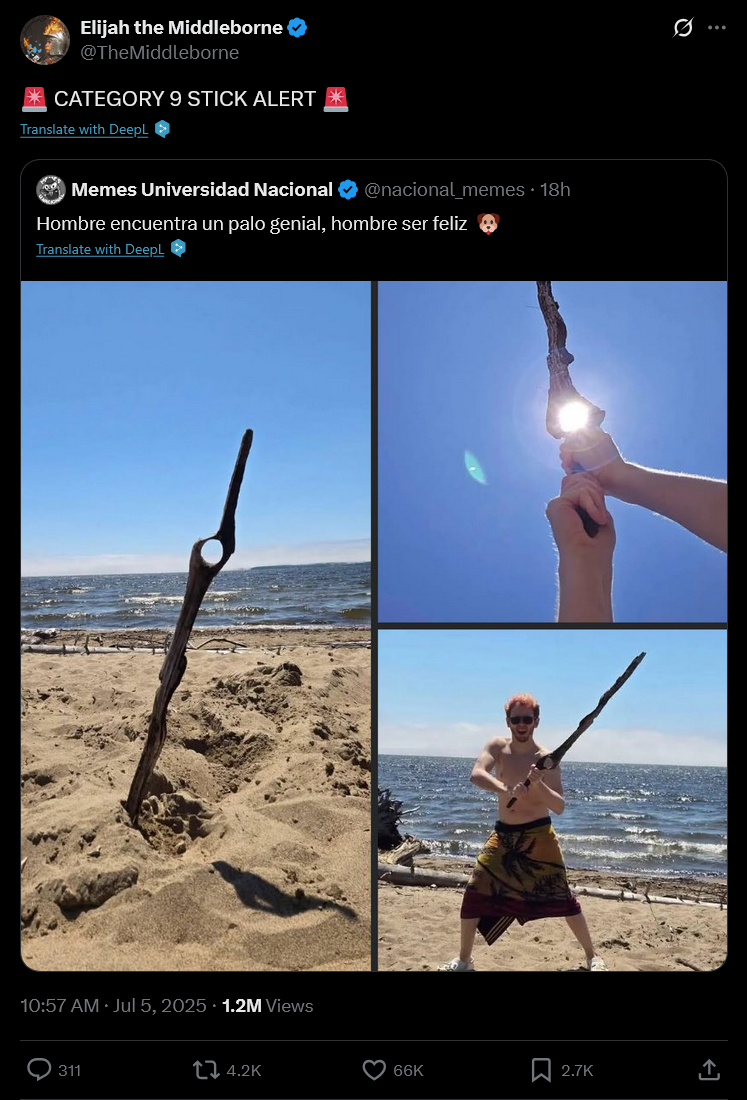Like the post with the heart icon
The height and width of the screenshot is (1100, 747).
click(374, 1070)
